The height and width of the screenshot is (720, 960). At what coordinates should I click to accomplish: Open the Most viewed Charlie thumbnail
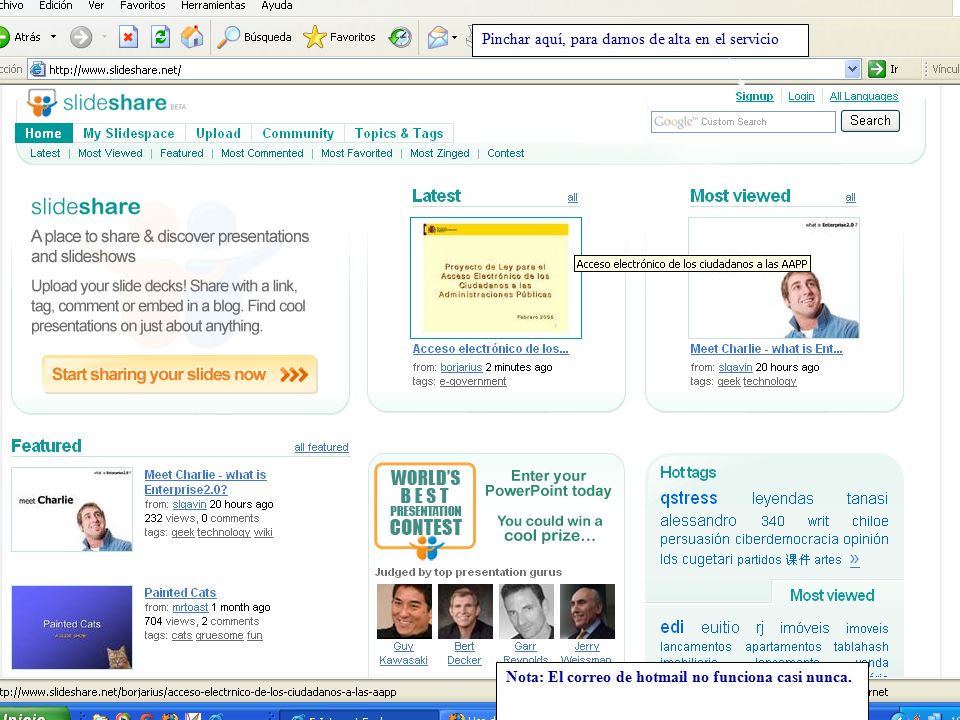pos(774,278)
